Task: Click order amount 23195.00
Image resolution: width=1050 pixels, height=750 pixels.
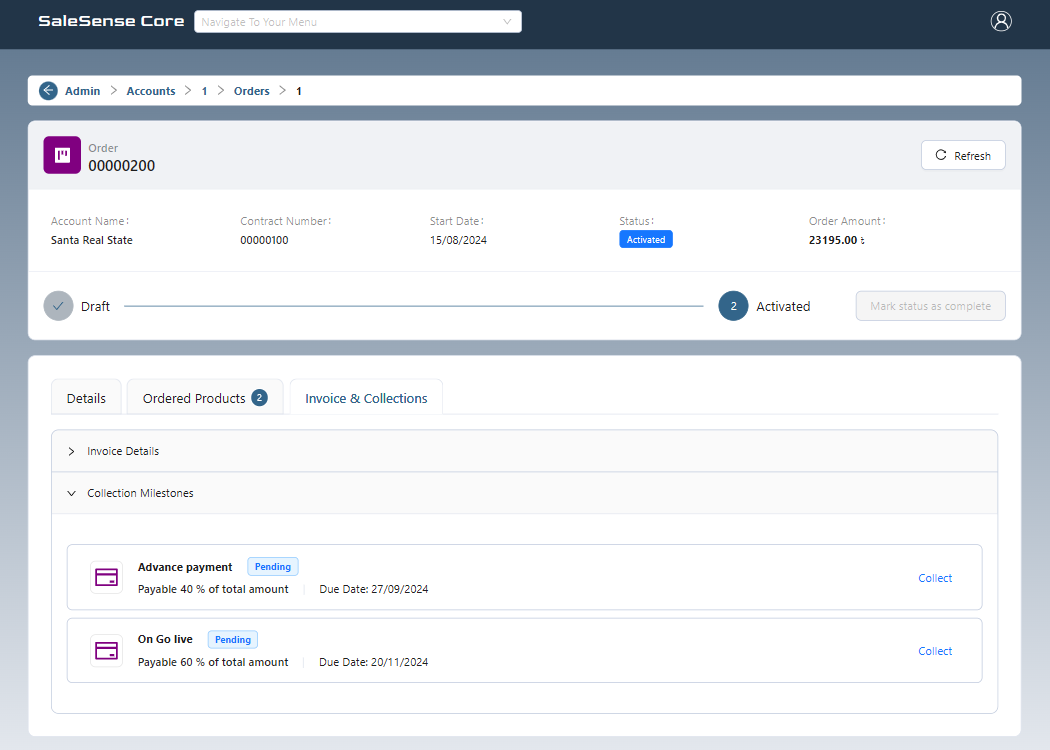Action: [836, 240]
